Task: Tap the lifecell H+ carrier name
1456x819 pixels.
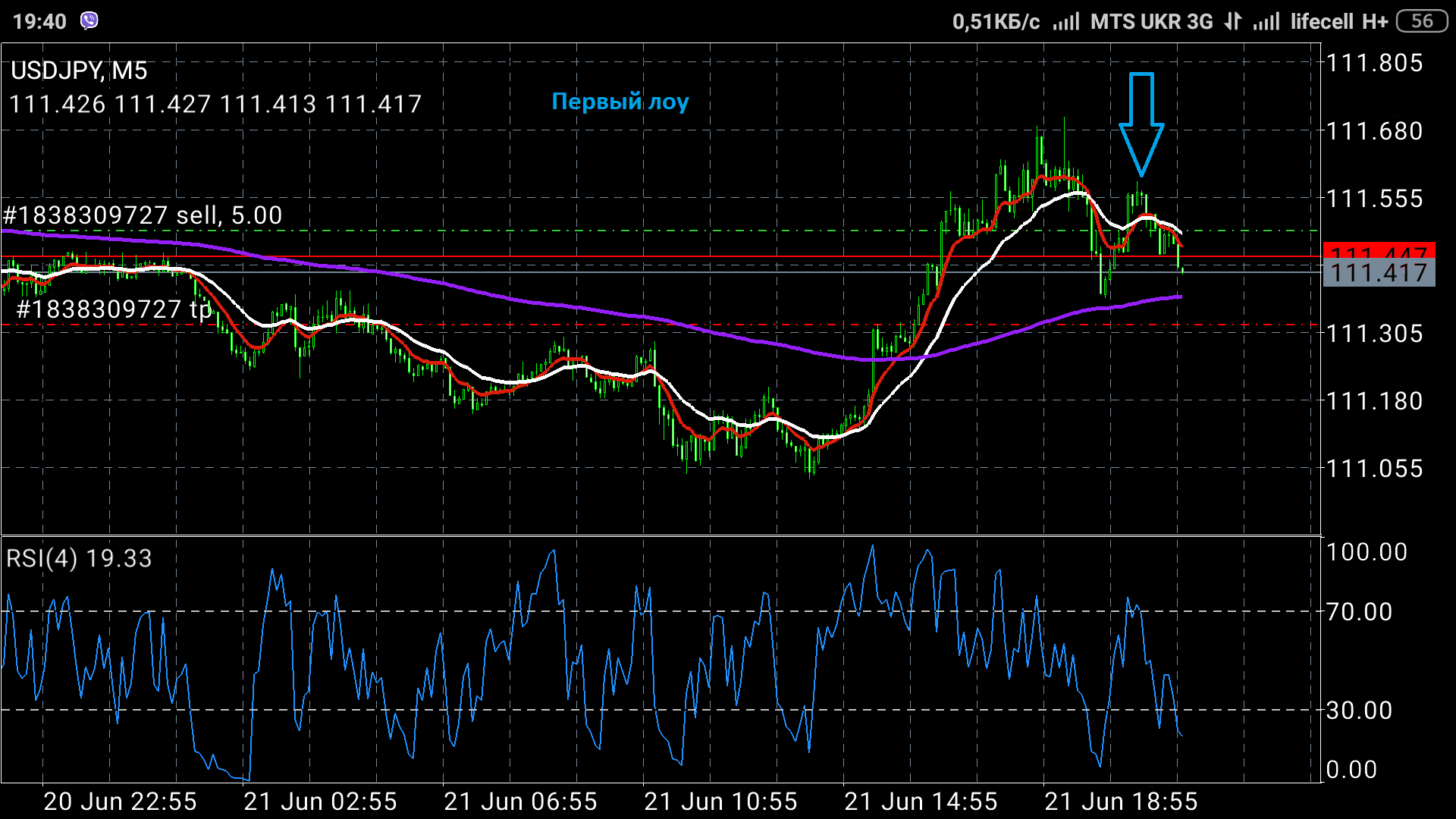Action: (1339, 21)
